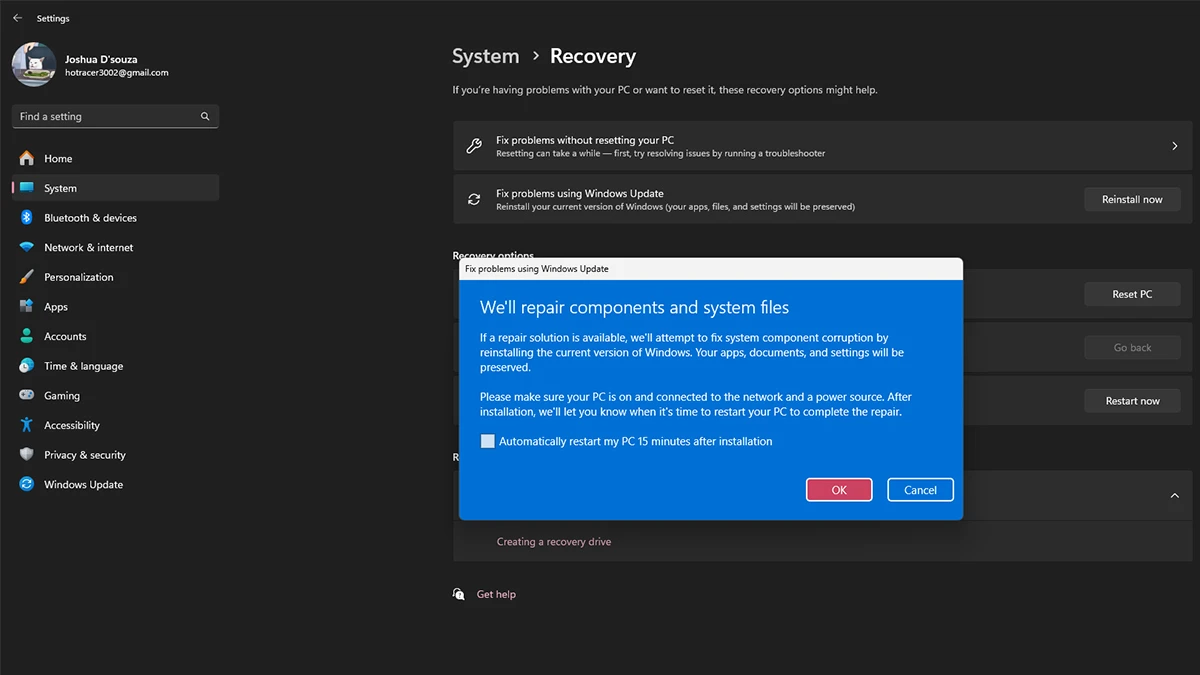Click the Apps icon in sidebar
The height and width of the screenshot is (675, 1200).
click(x=26, y=307)
